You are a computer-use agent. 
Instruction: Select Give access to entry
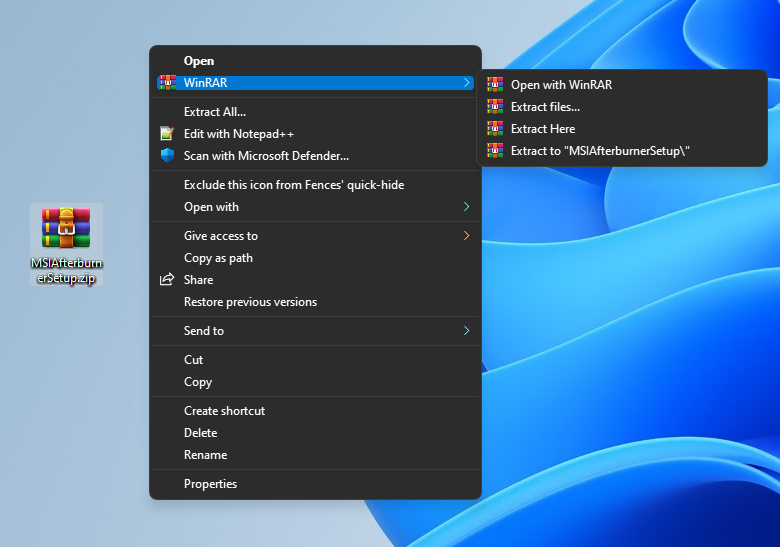[x=315, y=235]
